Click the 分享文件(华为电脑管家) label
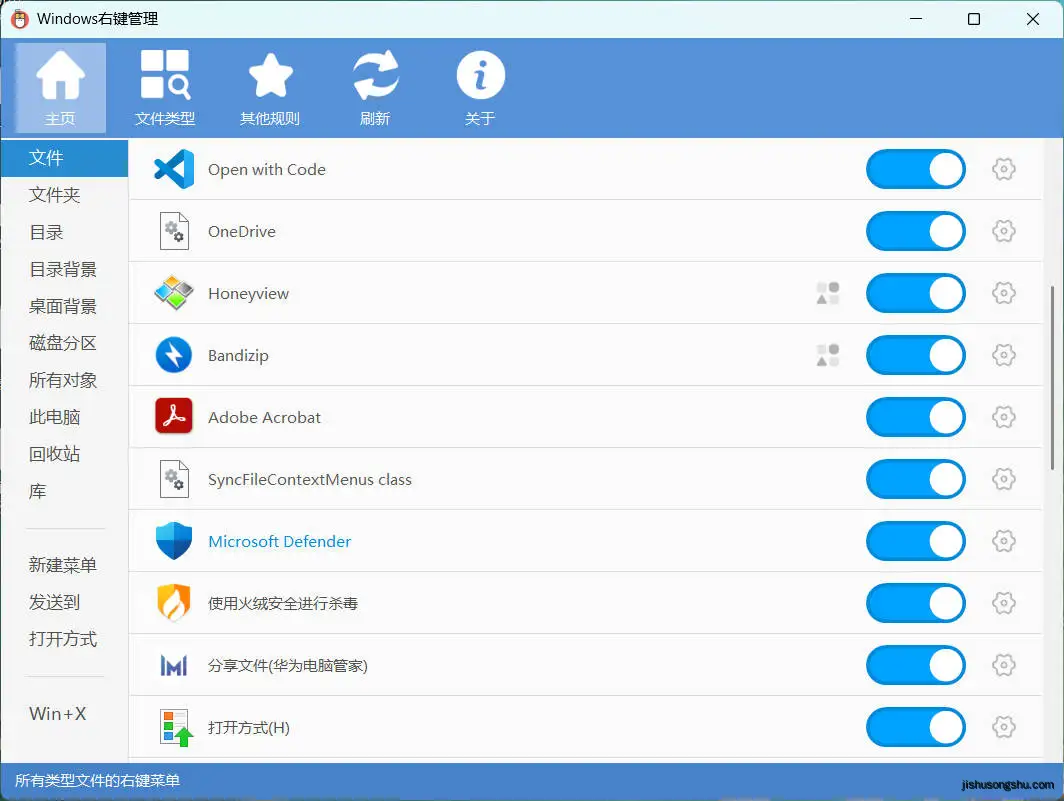The image size is (1064, 801). [288, 666]
